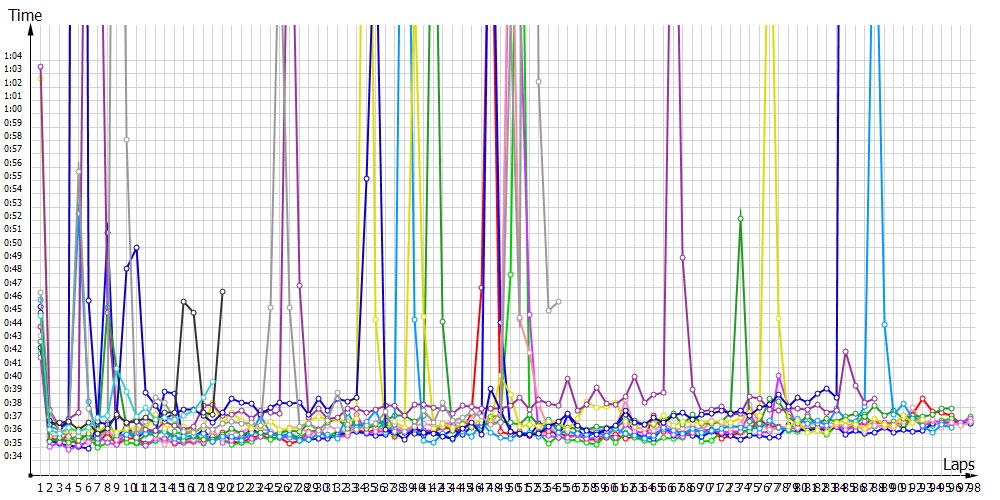This screenshot has height=500, width=1000.
Task: Click the yellow data point at 1:02 on lap 1
Action: point(40,79)
